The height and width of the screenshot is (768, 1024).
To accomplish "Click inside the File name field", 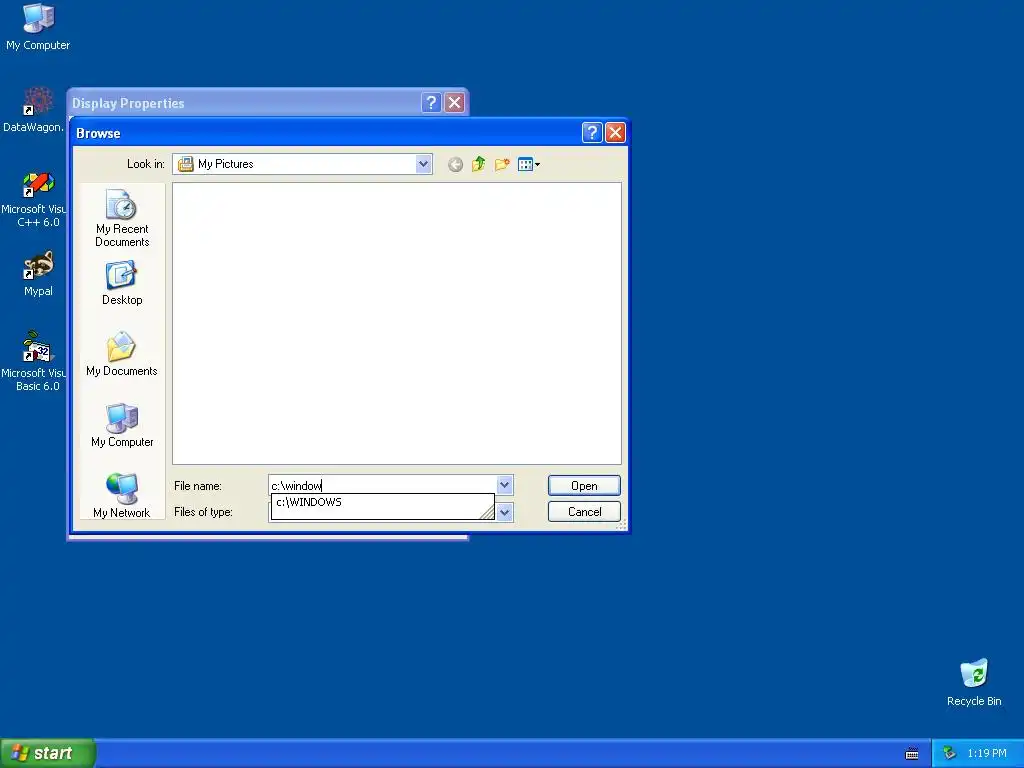I will (383, 485).
